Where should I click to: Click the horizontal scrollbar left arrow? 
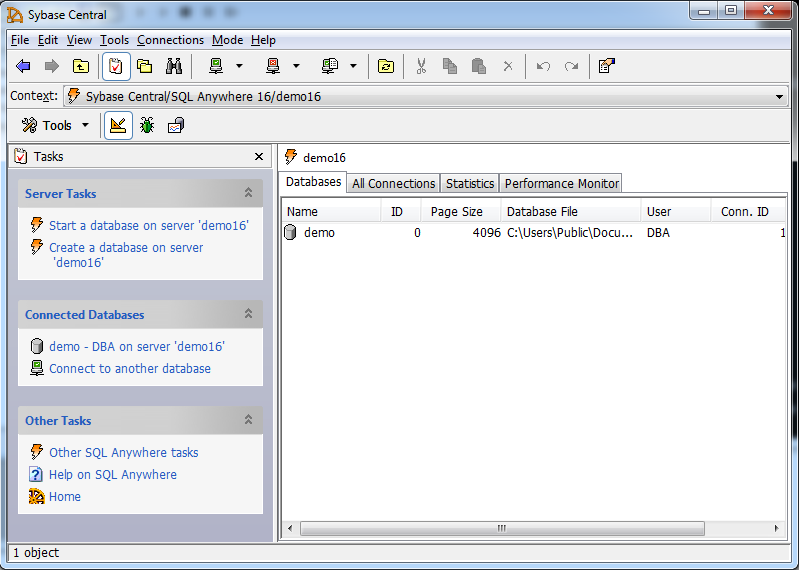(290, 528)
